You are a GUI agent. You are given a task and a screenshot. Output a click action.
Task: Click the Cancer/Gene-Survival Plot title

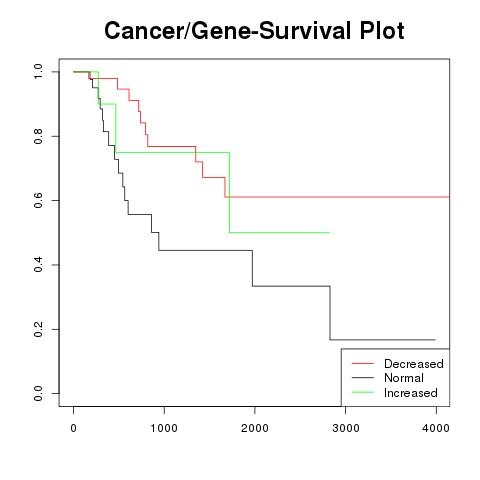point(254,31)
